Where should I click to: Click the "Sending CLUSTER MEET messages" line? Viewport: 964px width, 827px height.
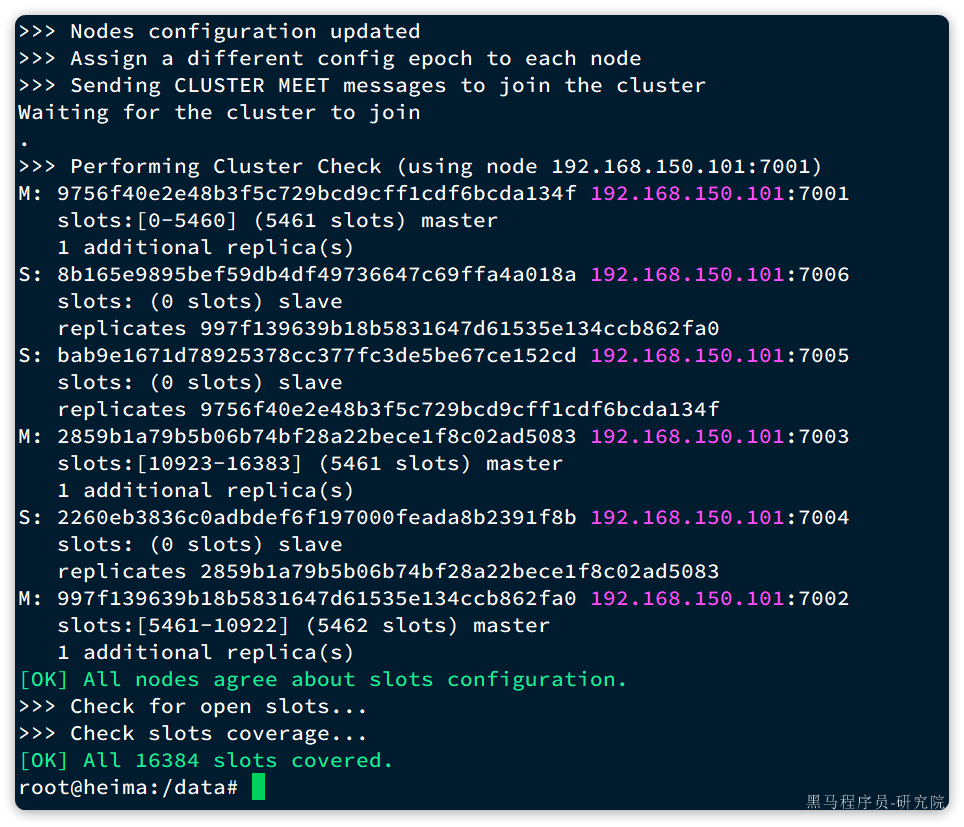point(361,85)
